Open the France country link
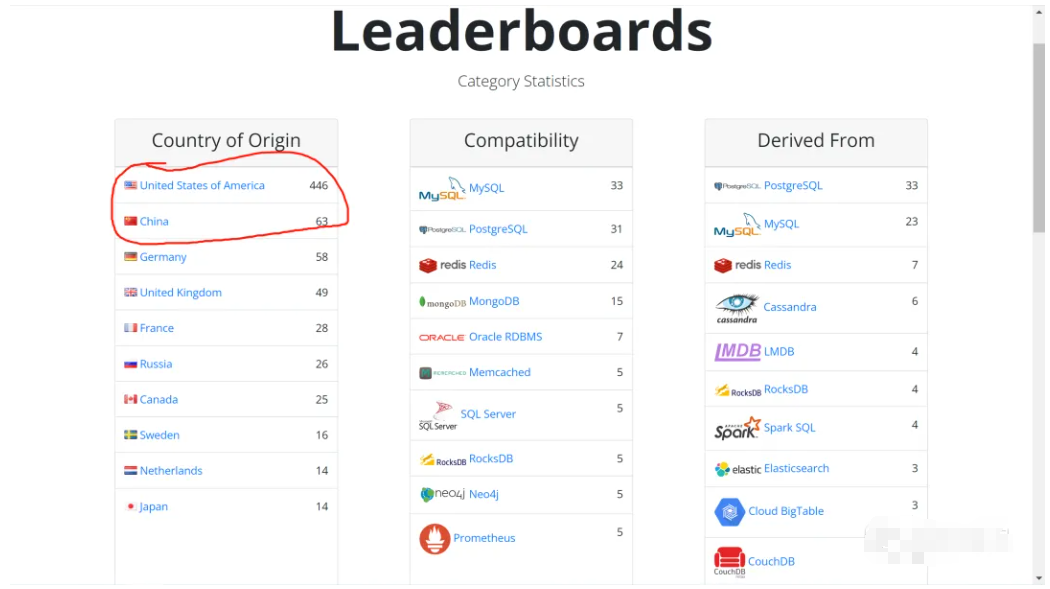 pyautogui.click(x=157, y=328)
